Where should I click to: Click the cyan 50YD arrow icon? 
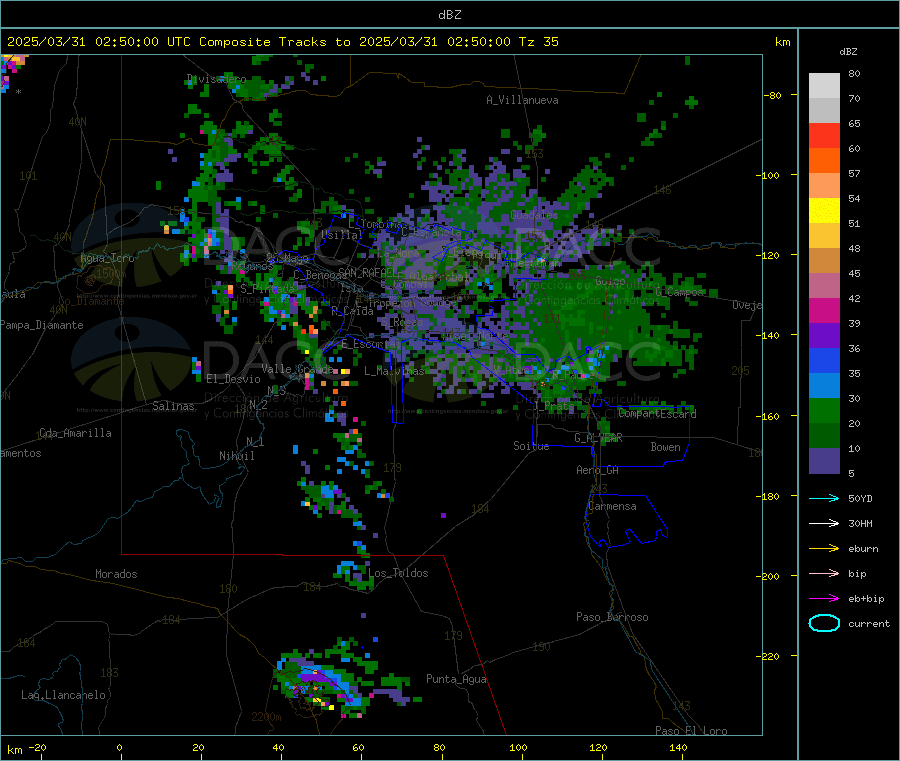coord(824,498)
